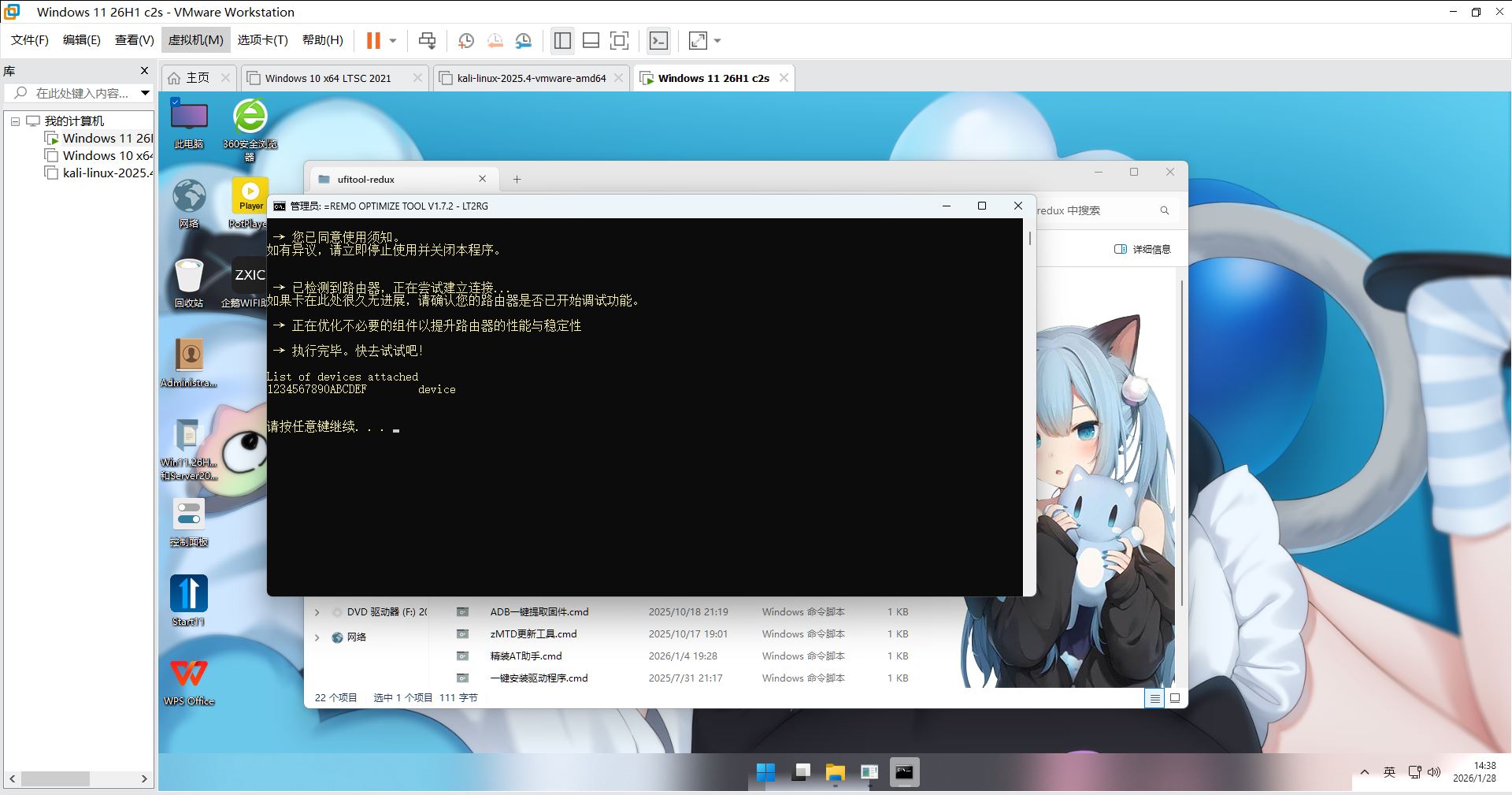Click the library horizontal scrollbar

pyautogui.click(x=55, y=778)
